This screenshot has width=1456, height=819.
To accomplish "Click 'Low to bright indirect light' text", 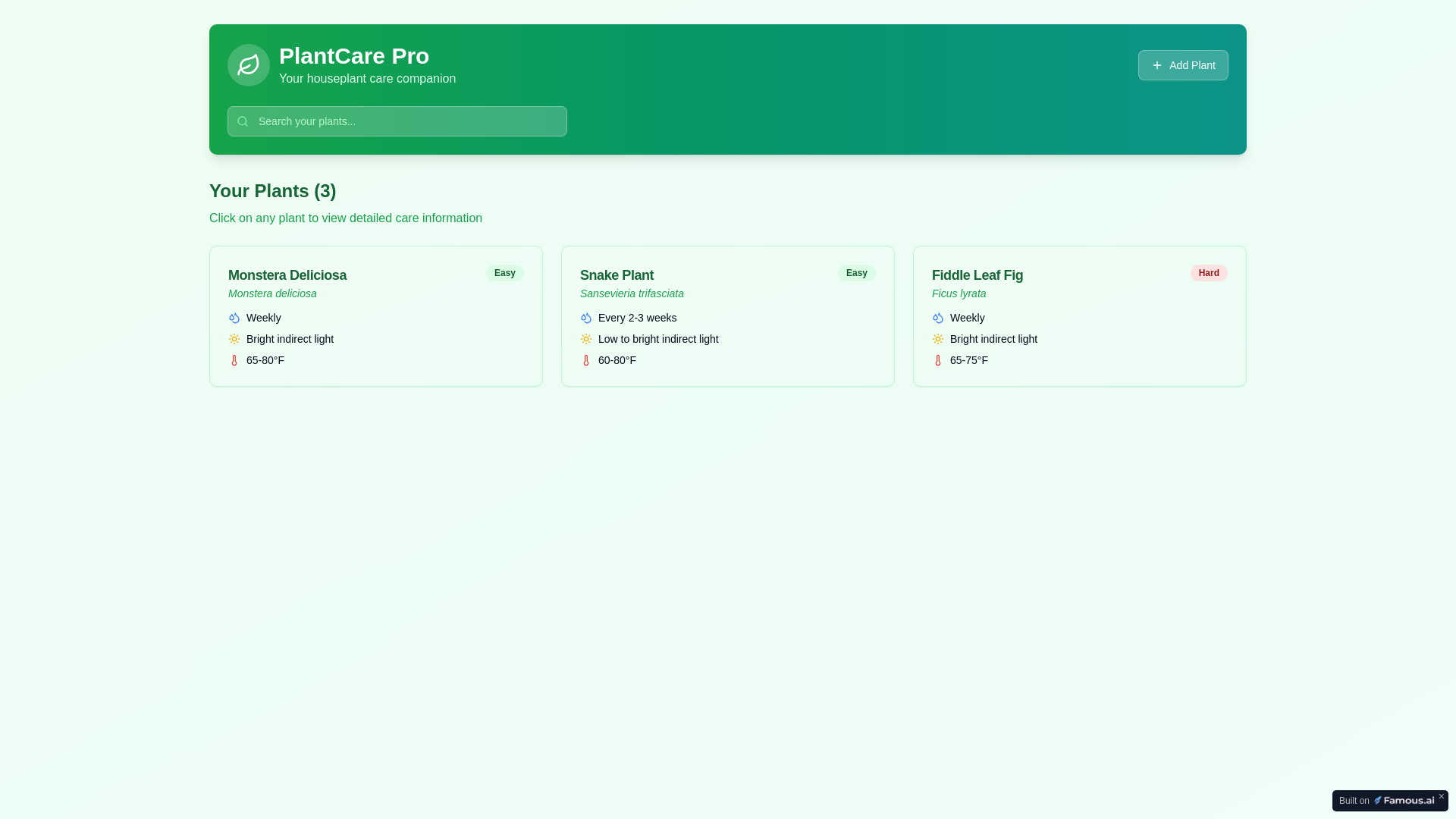I will [x=658, y=339].
